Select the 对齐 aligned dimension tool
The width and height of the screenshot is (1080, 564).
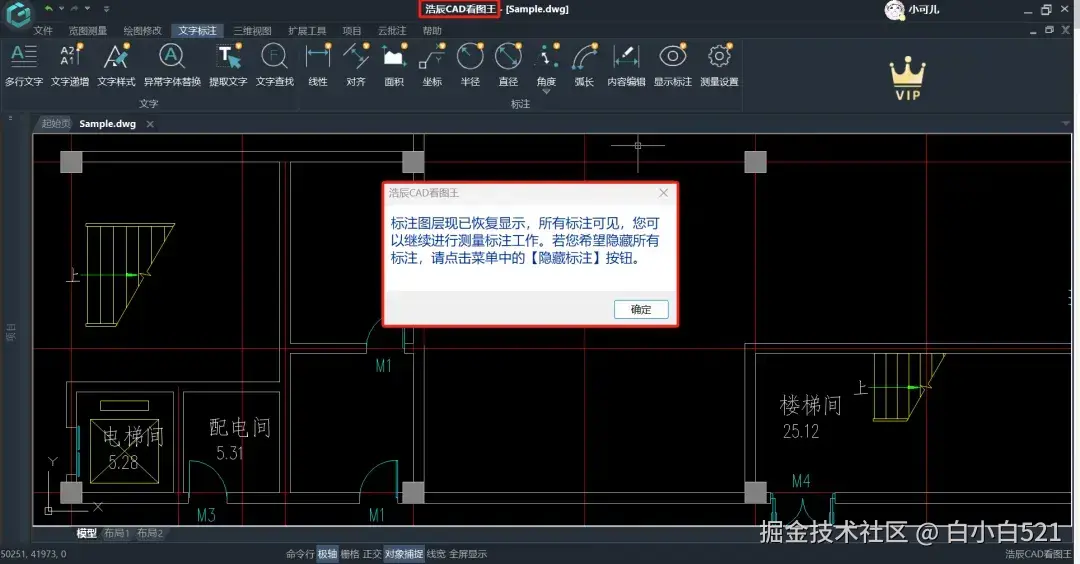tap(355, 65)
